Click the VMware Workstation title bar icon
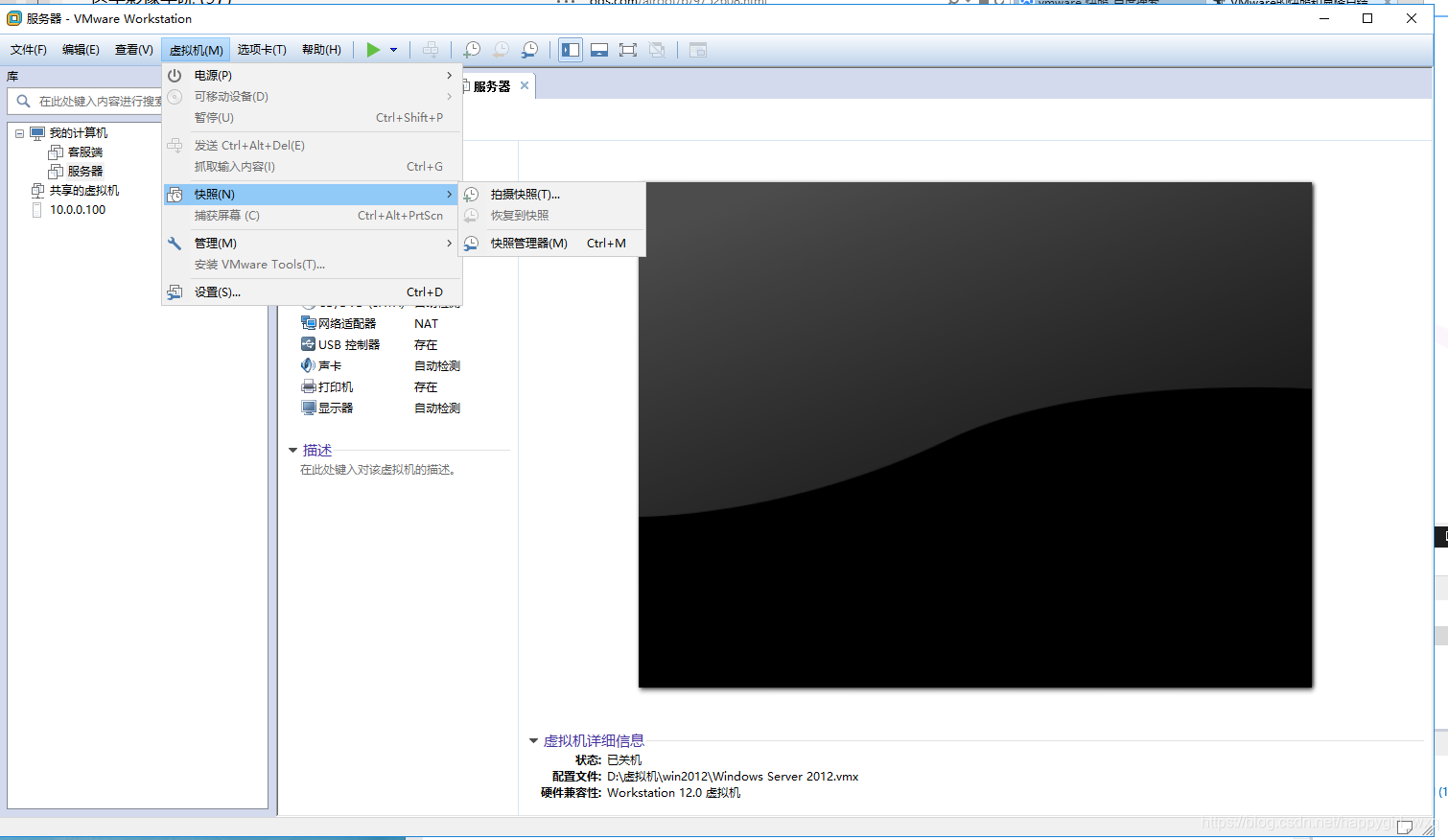Image resolution: width=1448 pixels, height=840 pixels. (x=14, y=18)
